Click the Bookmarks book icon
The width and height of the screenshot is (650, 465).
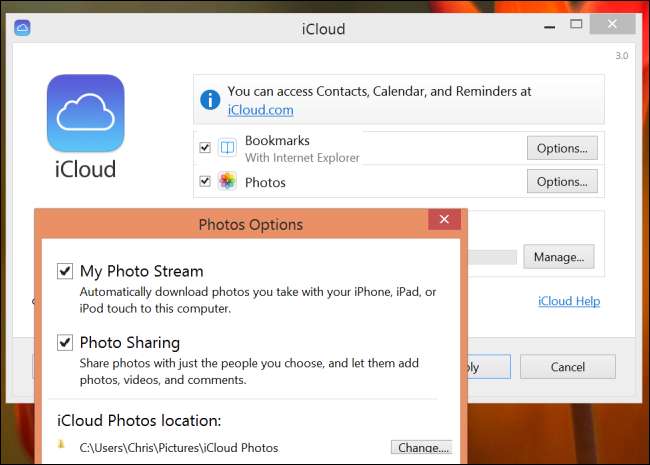(227, 148)
